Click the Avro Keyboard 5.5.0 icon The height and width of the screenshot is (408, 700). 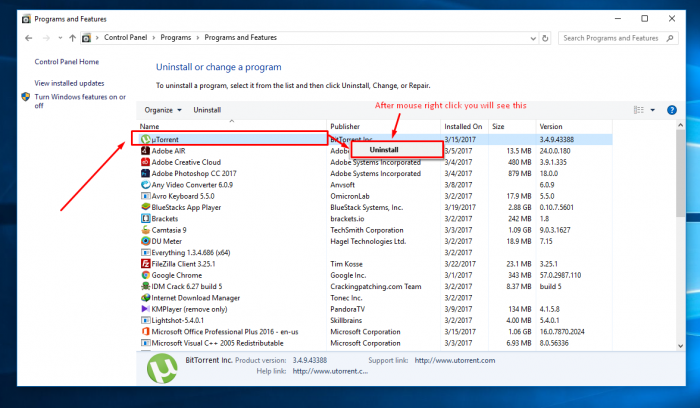(x=146, y=196)
